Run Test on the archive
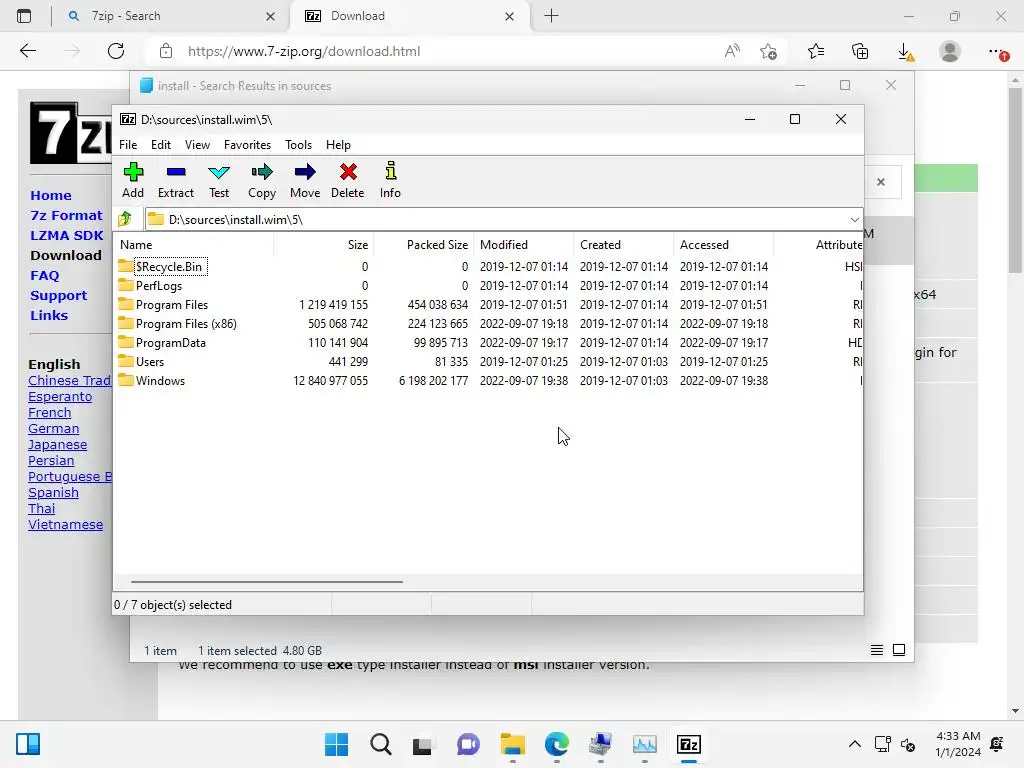 click(x=219, y=180)
